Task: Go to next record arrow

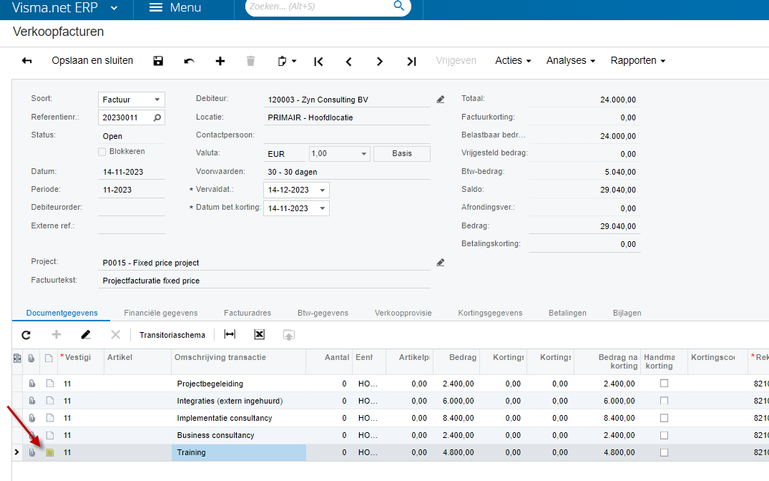Action: (380, 61)
